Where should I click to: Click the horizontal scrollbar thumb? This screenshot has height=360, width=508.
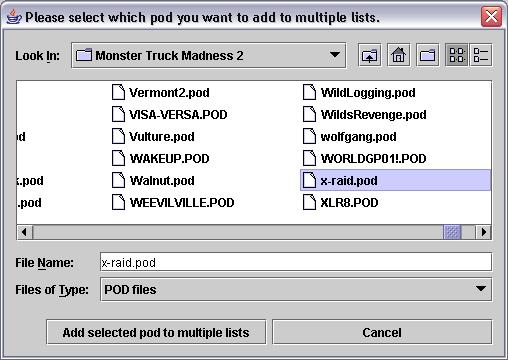(452, 232)
